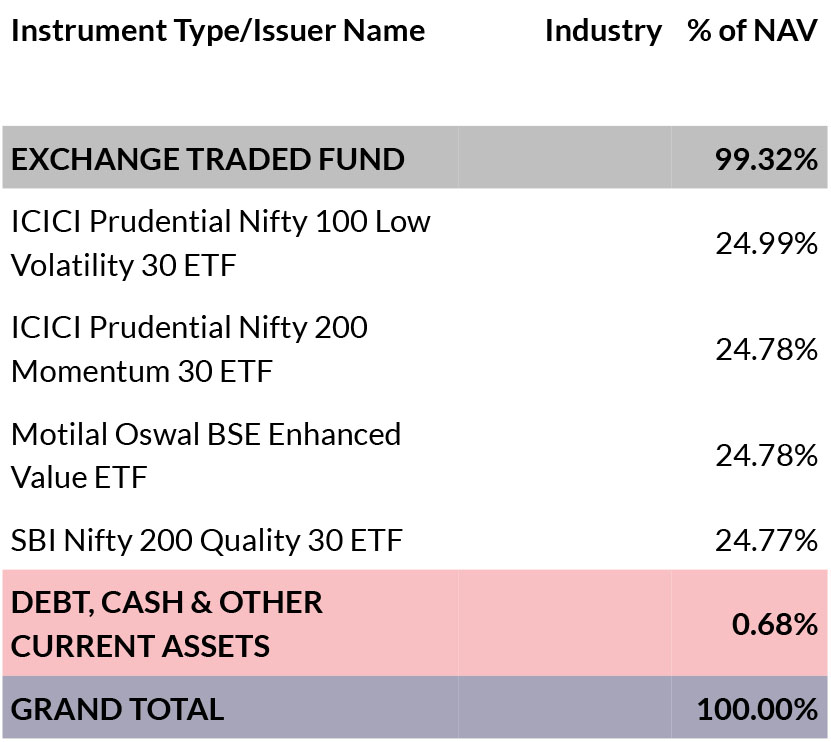Click the "Instrument Type/Issuer Name" column header
This screenshot has height=742, width=831.
[218, 31]
